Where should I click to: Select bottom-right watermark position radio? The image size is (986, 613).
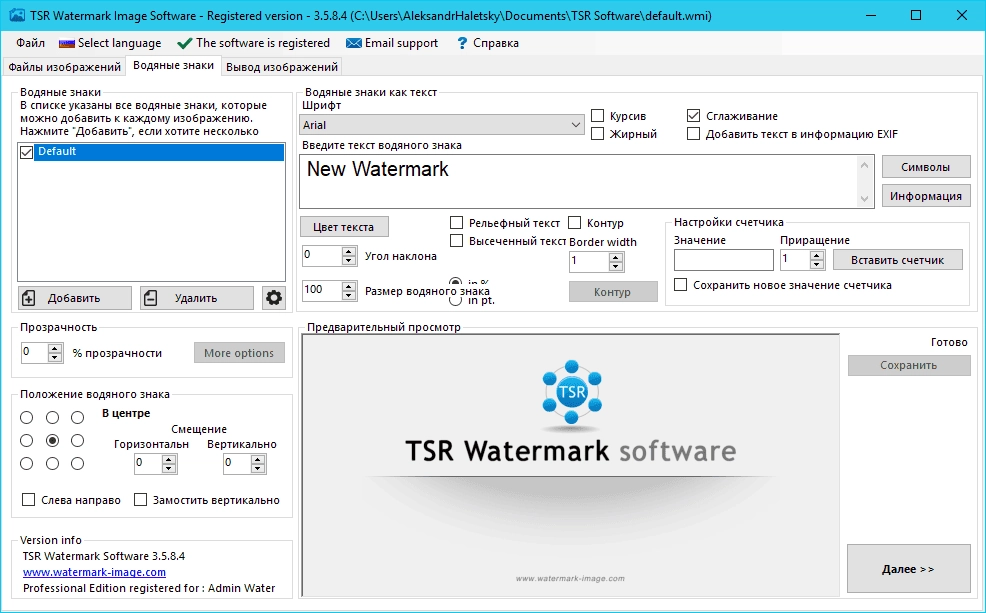click(77, 463)
